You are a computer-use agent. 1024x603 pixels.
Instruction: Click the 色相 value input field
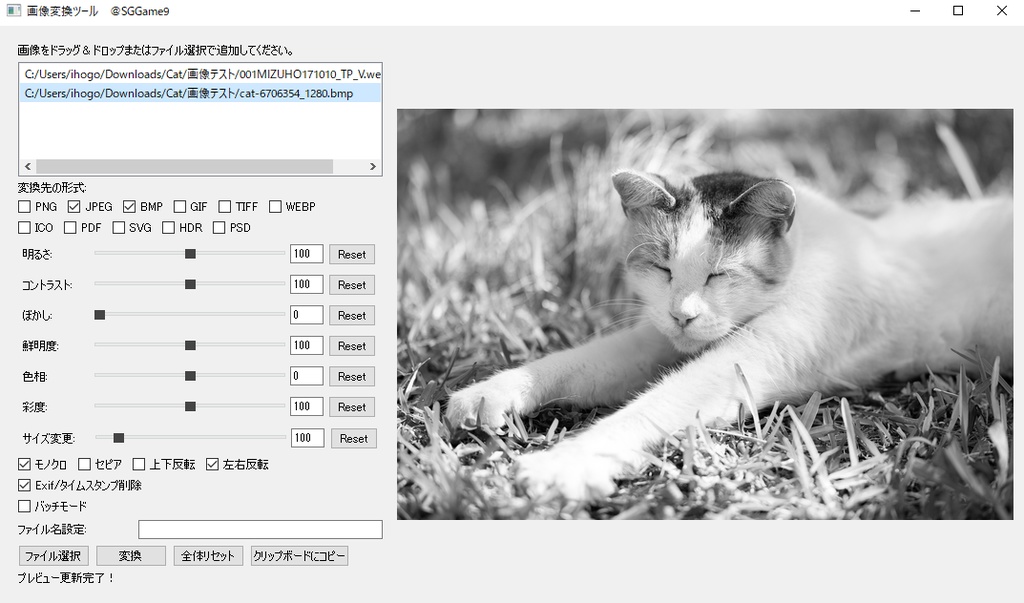pos(307,376)
